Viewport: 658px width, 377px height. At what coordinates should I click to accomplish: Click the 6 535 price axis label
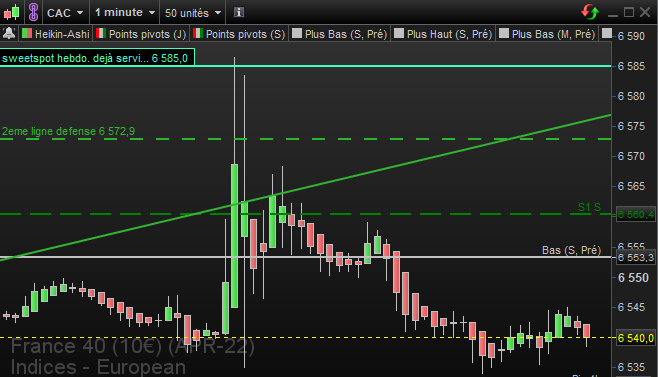(x=631, y=367)
